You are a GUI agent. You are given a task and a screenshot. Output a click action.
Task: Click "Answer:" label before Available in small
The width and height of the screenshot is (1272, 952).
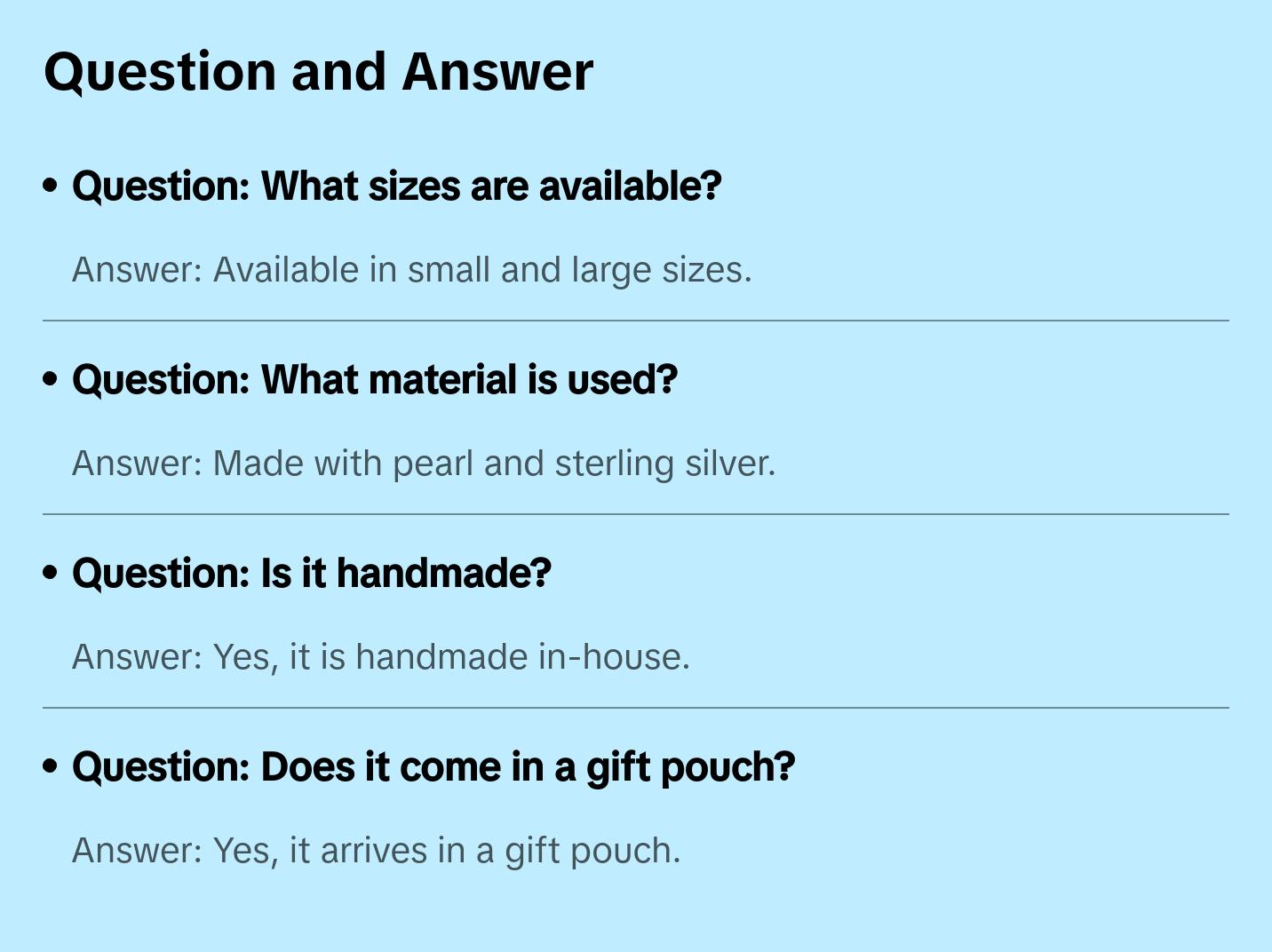click(x=138, y=270)
